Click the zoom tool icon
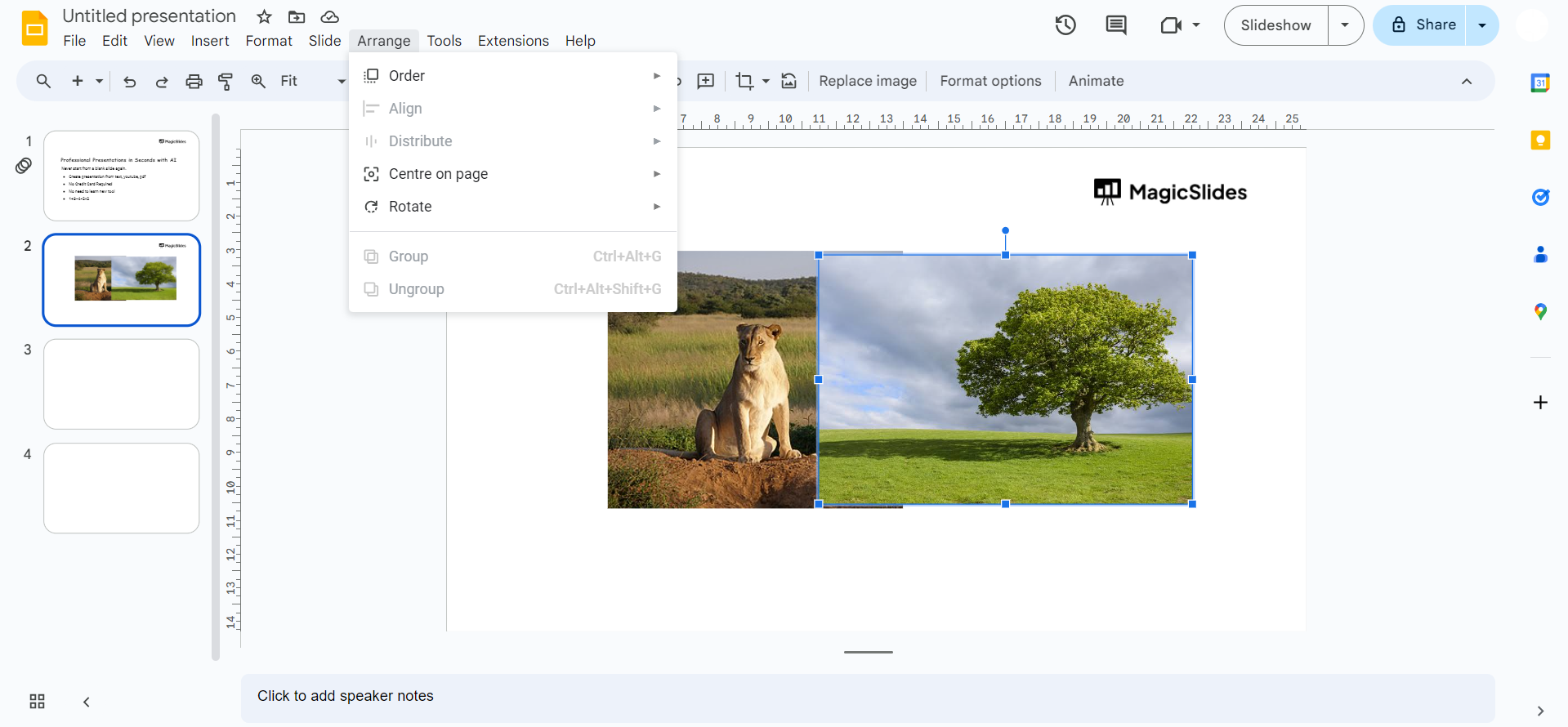Image resolution: width=1568 pixels, height=727 pixels. (258, 81)
